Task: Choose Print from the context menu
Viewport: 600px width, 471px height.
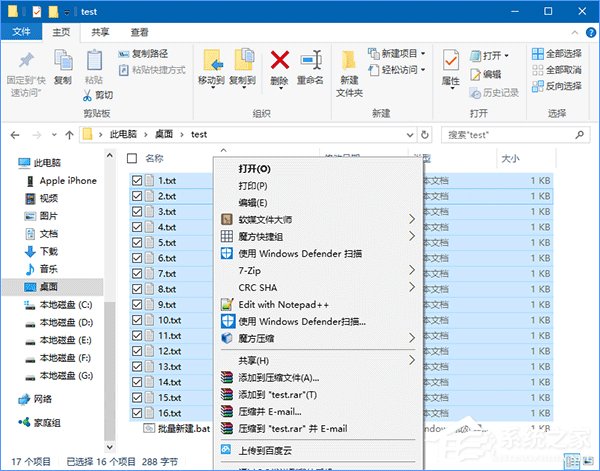Action: coord(252,185)
